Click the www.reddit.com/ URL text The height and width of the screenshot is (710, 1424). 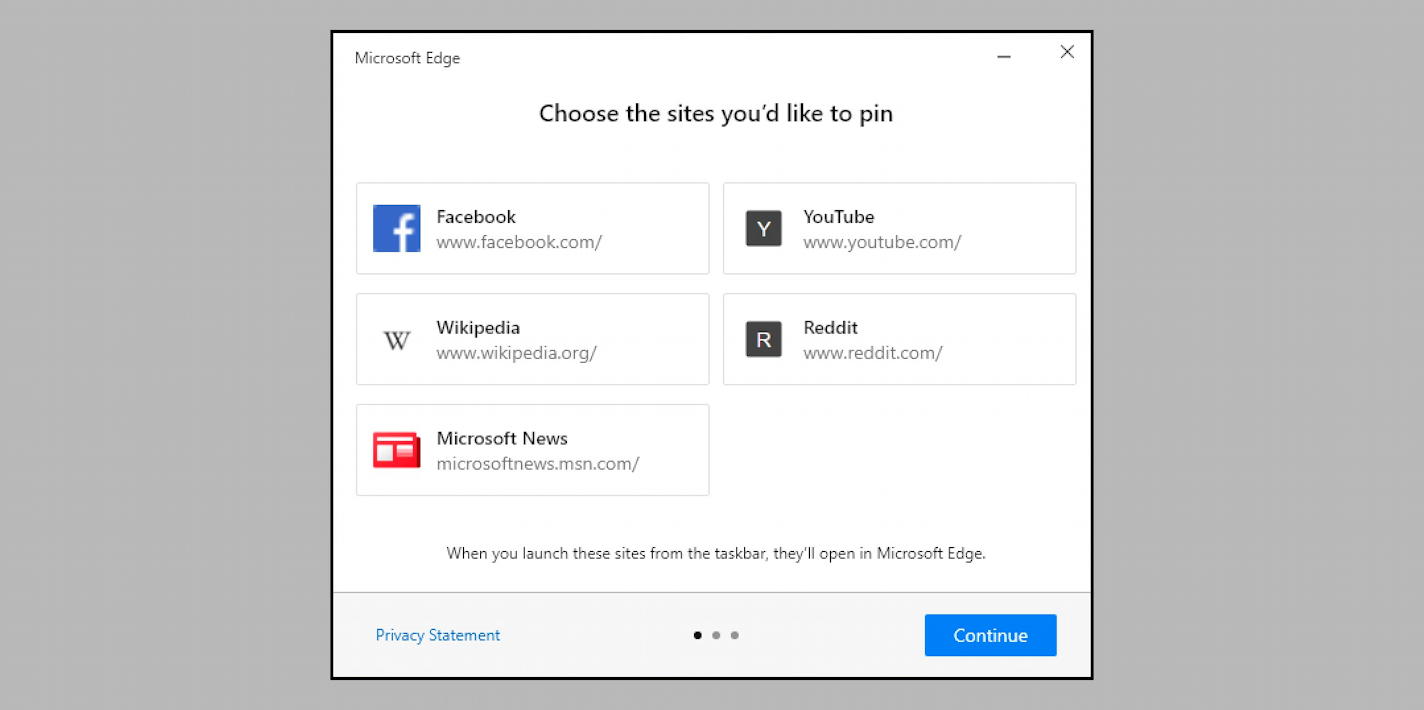pyautogui.click(x=873, y=353)
